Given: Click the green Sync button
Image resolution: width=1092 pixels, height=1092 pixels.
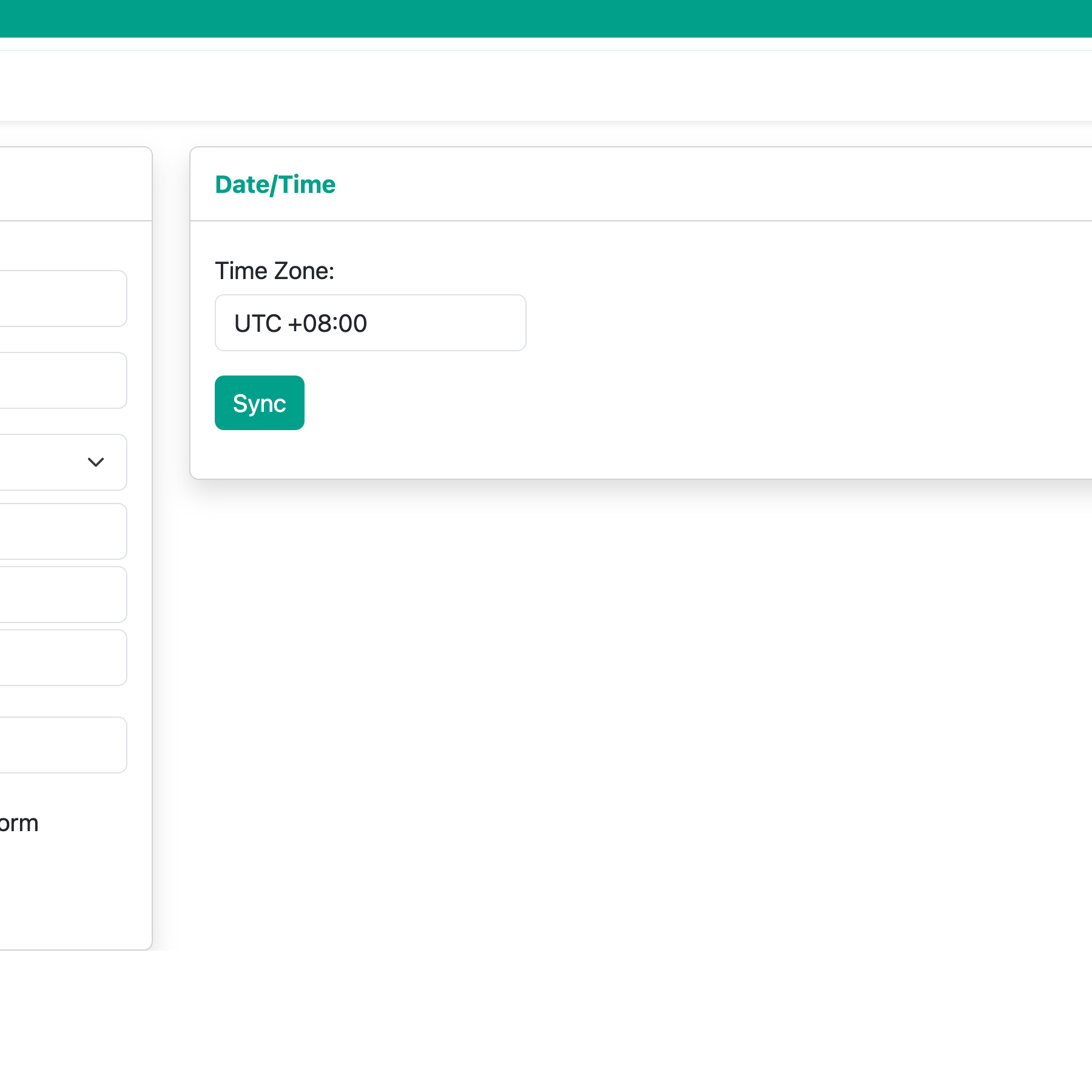Looking at the screenshot, I should (259, 403).
